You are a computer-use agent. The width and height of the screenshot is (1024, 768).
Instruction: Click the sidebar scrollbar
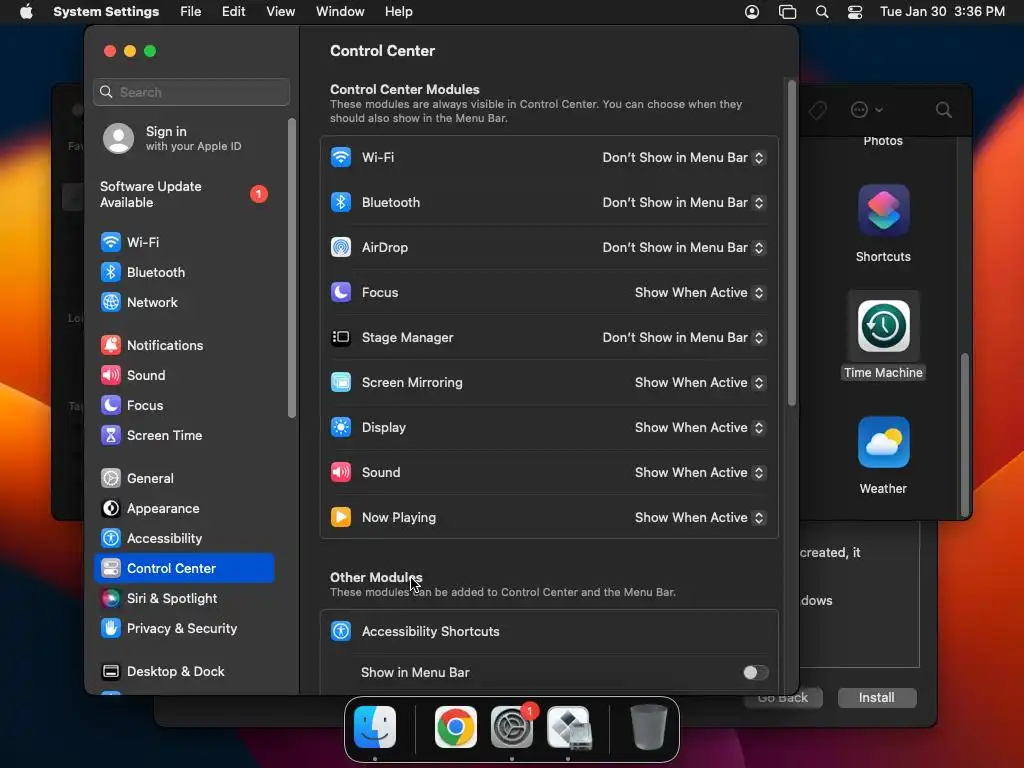(x=292, y=268)
